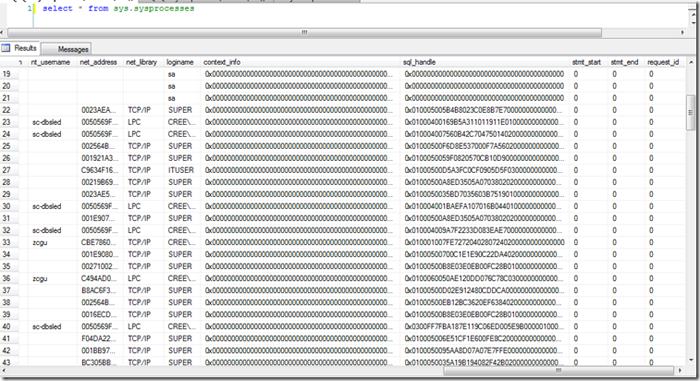Click query editor scroll left arrow
The height and width of the screenshot is (381, 700).
pyautogui.click(x=3, y=33)
